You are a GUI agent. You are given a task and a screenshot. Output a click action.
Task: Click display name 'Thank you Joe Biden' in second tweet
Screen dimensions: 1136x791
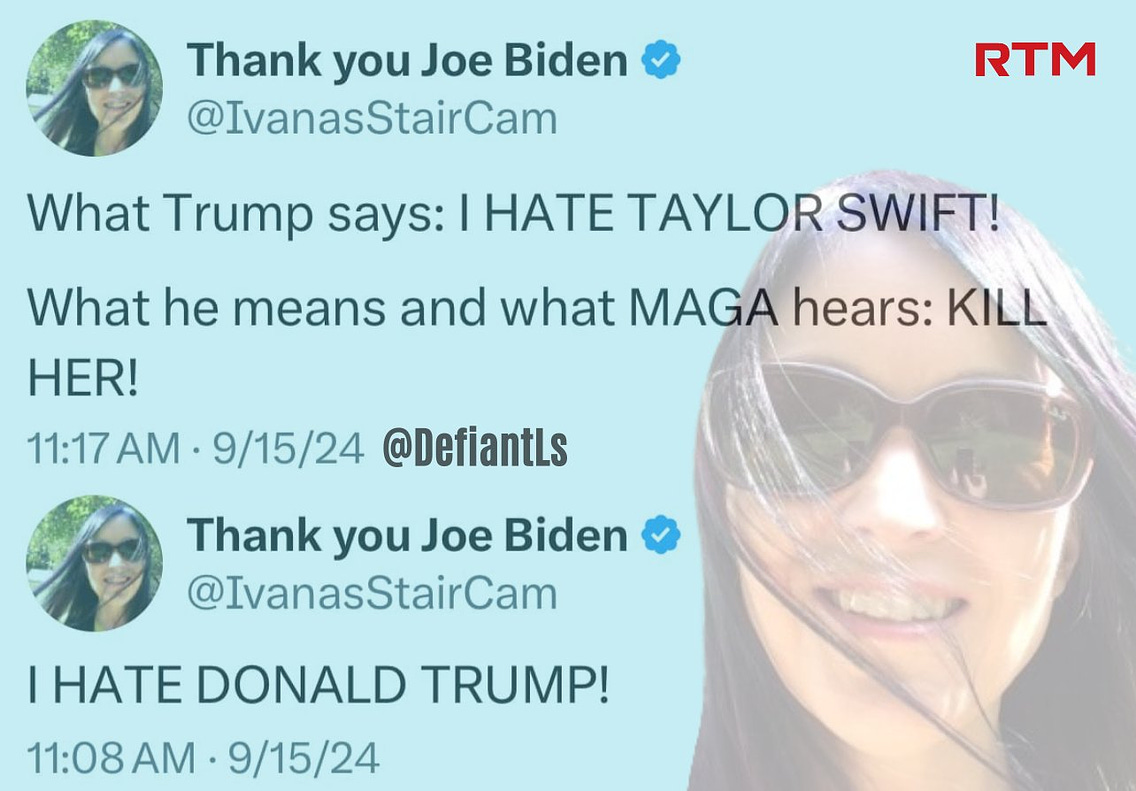[407, 535]
